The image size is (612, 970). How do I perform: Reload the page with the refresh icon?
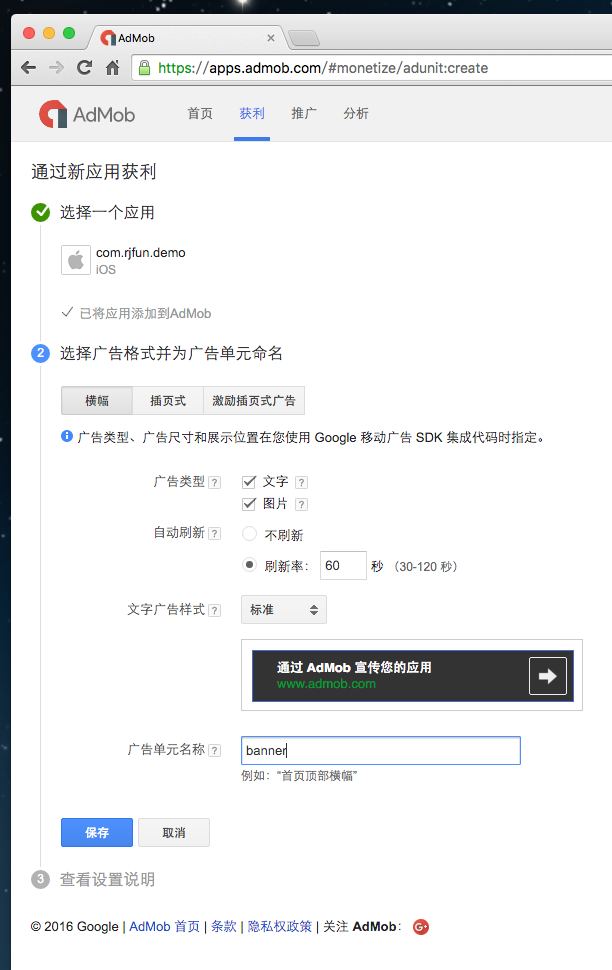tap(85, 67)
